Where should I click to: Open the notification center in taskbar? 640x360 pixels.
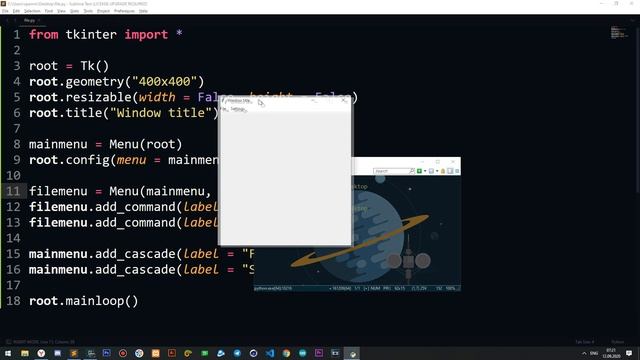coord(629,353)
